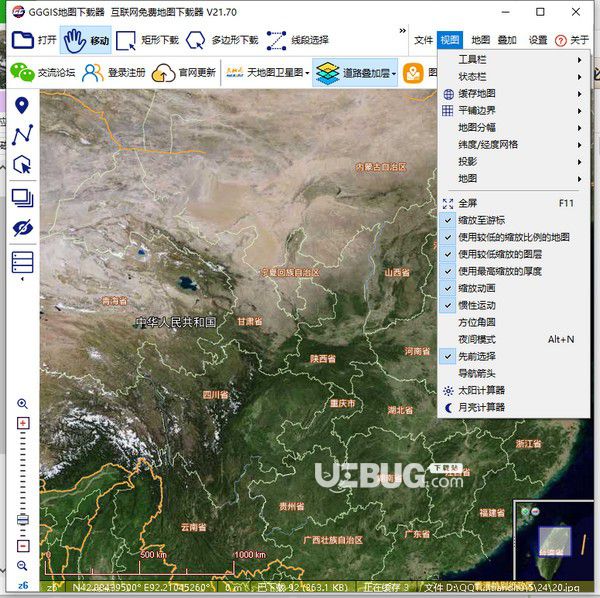Click the minimap's green plus button
Viewport: 600px width, 598px height.
pos(525,511)
